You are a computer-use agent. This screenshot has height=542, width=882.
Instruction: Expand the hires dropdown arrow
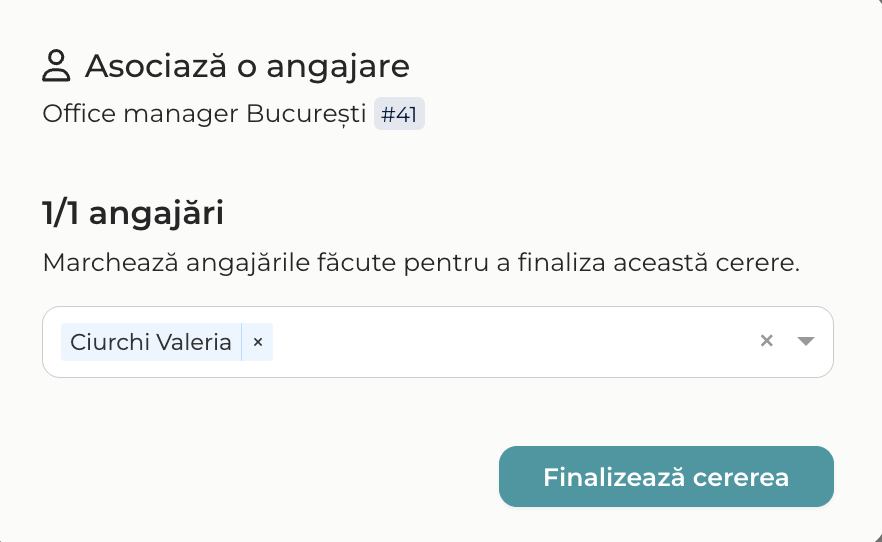[x=806, y=341]
